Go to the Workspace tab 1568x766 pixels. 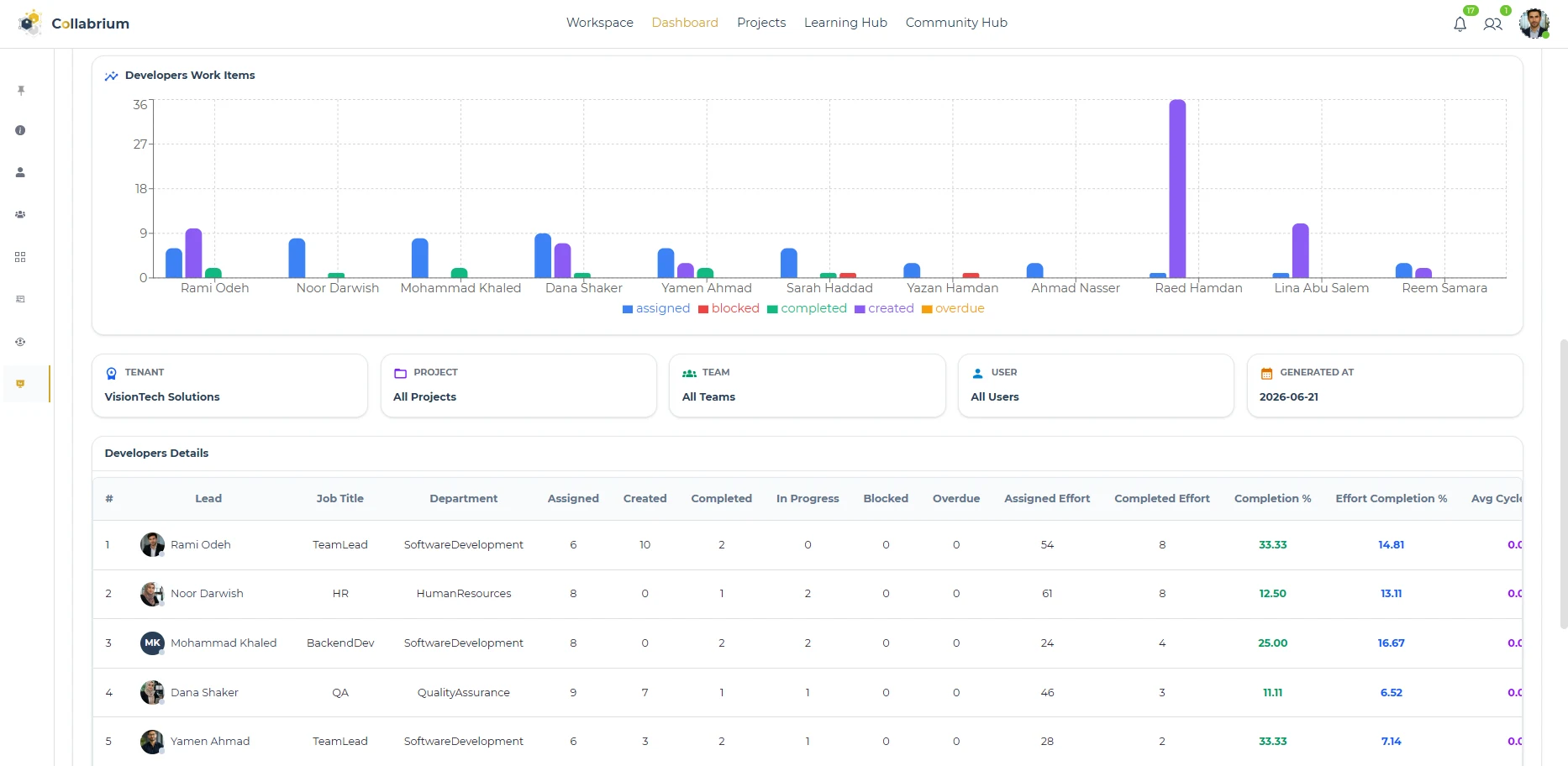[x=600, y=23]
